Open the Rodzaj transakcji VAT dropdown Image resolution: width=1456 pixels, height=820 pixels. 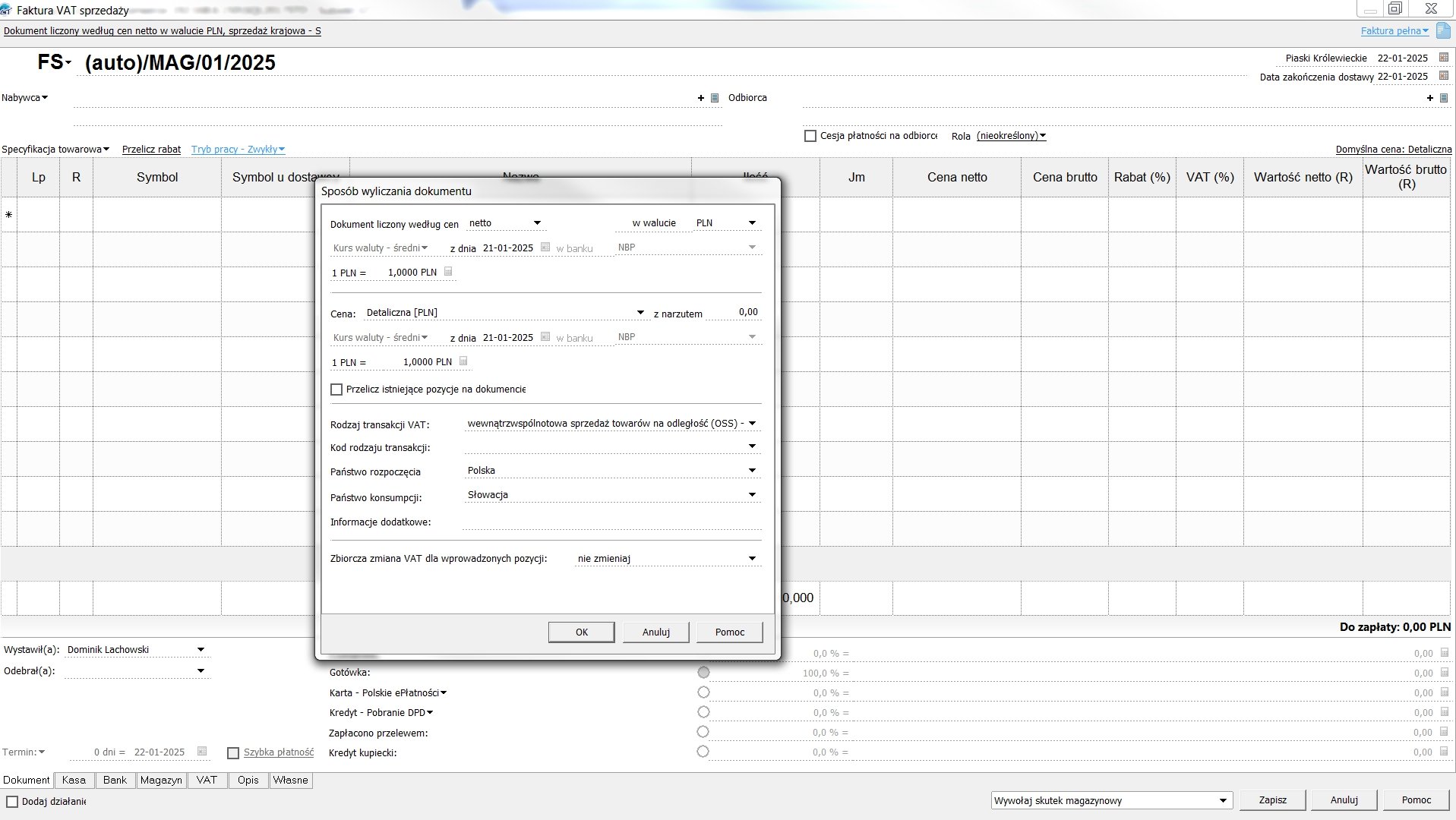(752, 424)
